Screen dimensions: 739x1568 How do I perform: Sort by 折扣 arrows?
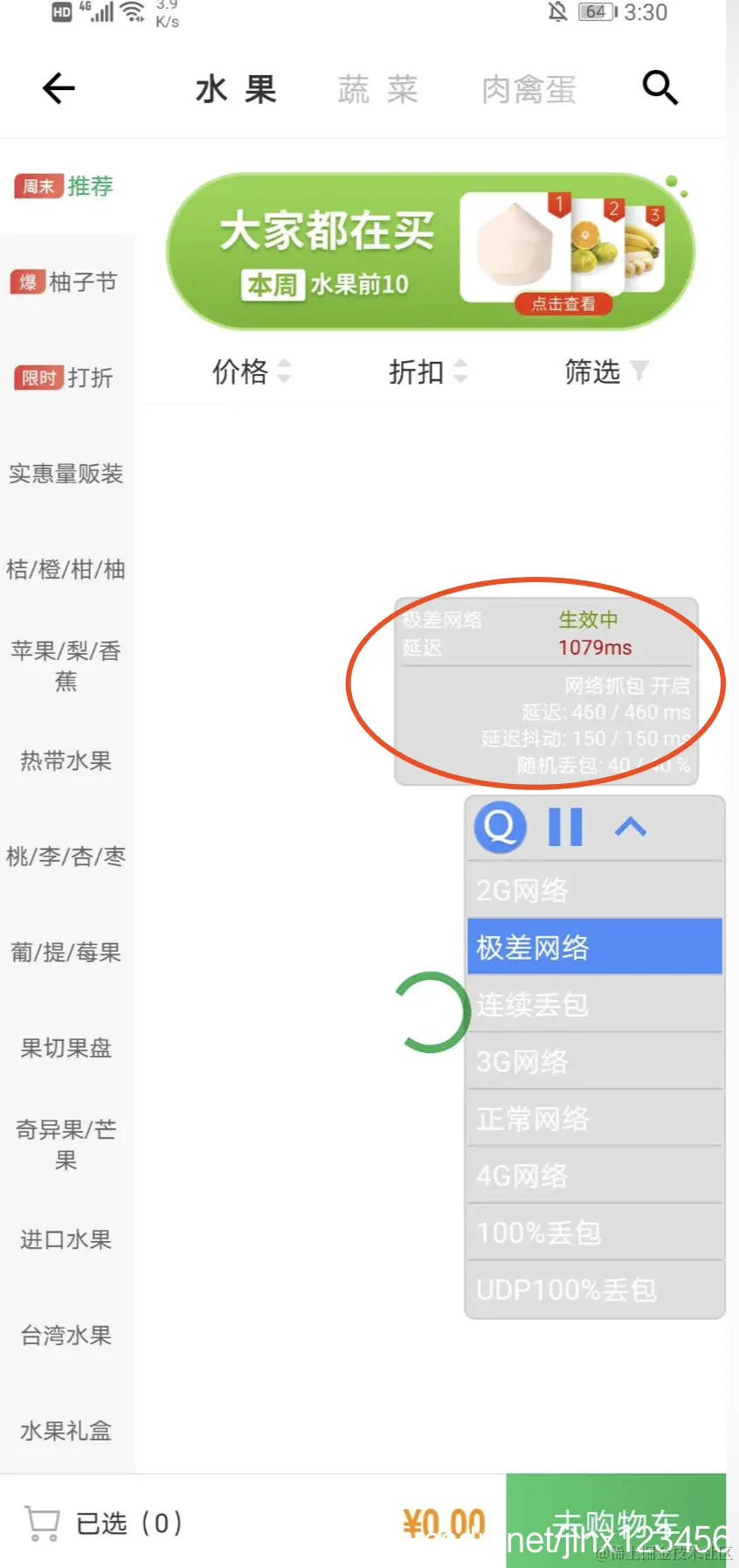[x=460, y=371]
